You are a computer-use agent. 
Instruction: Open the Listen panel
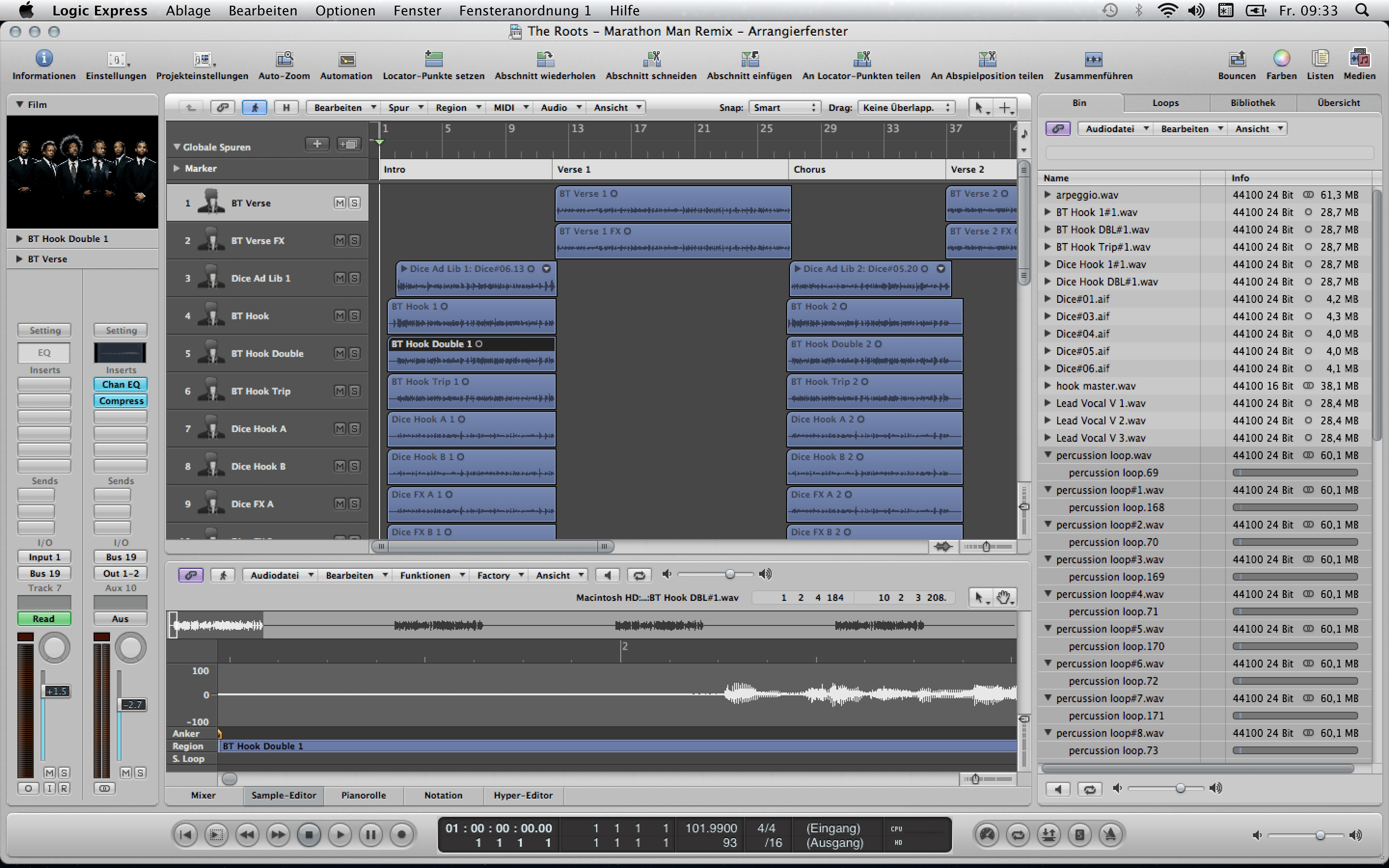(1320, 58)
